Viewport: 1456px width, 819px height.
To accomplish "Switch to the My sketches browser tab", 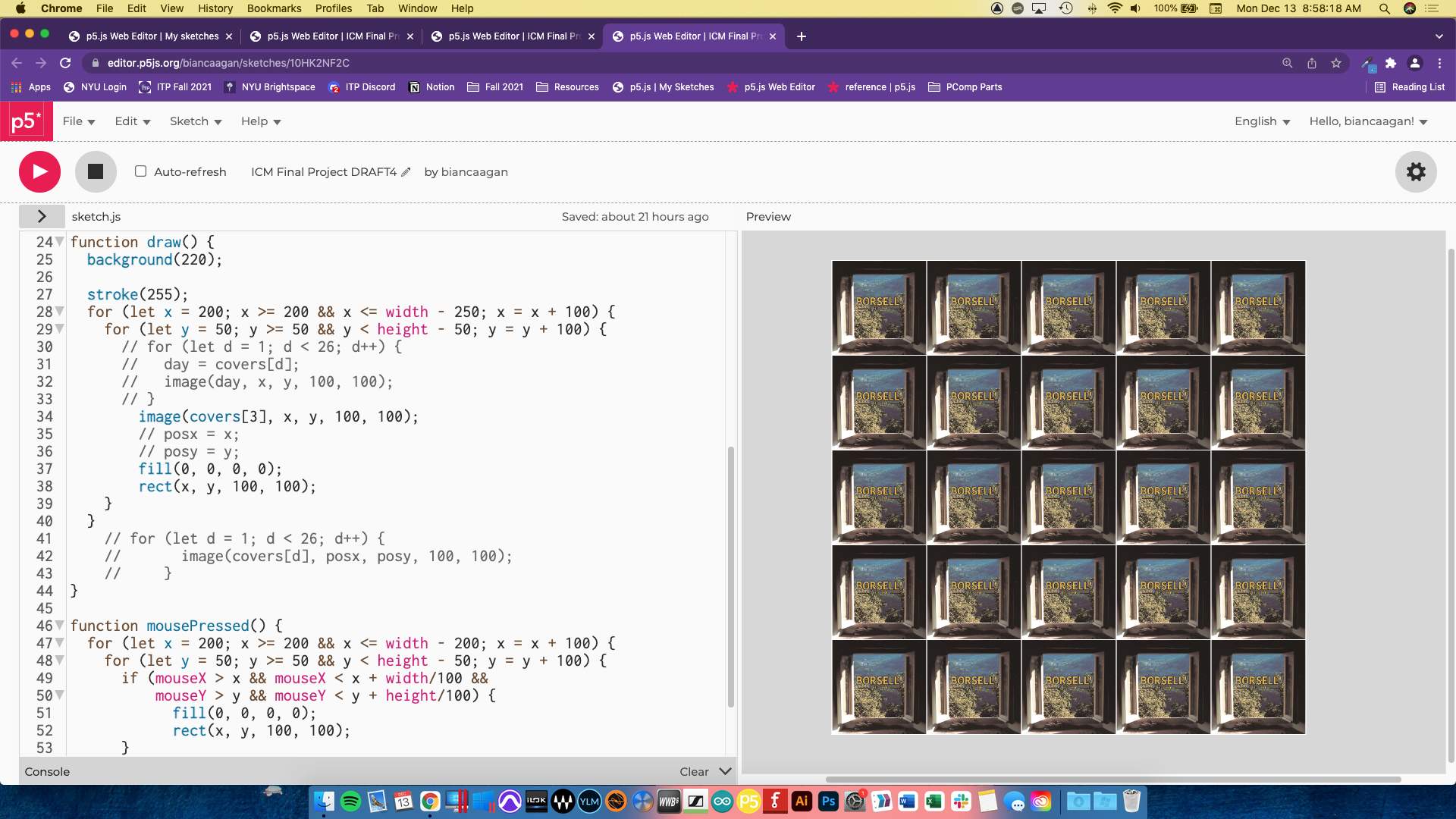I will (152, 36).
